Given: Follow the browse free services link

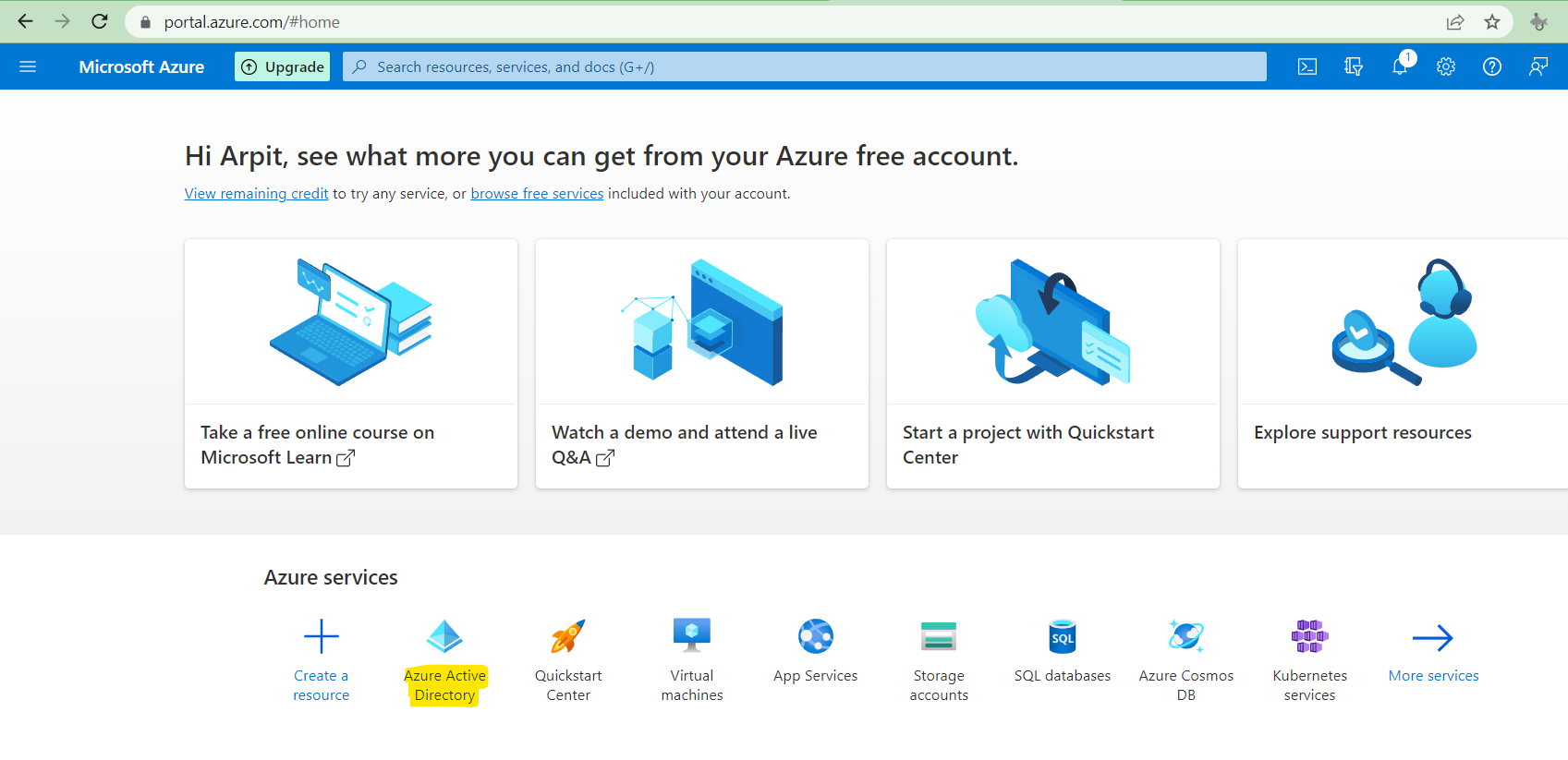Looking at the screenshot, I should point(537,194).
